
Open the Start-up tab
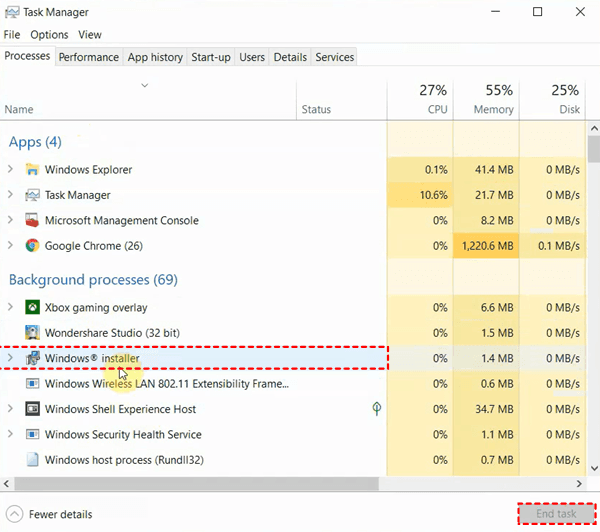211,57
